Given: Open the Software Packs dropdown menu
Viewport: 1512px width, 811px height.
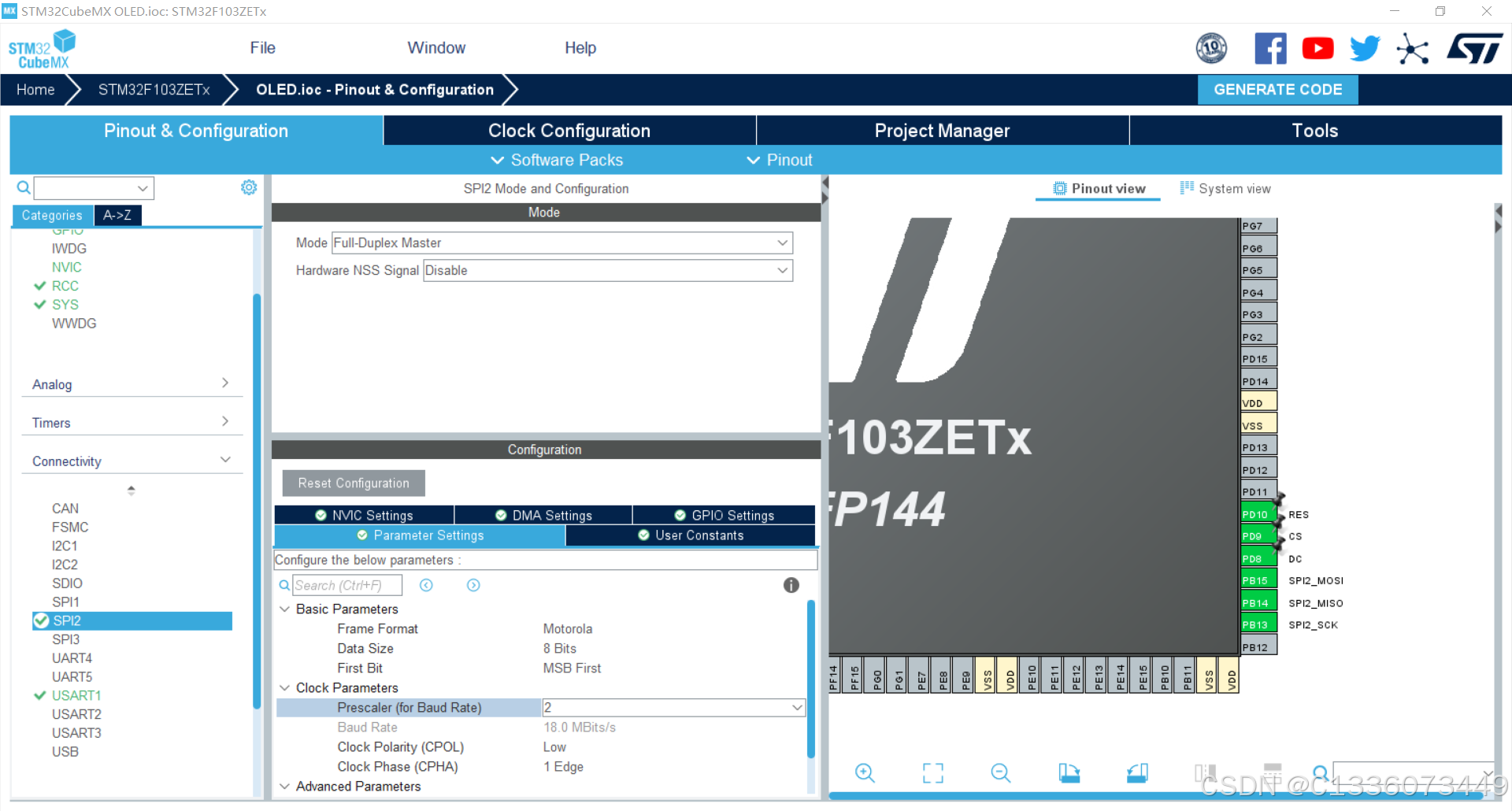Looking at the screenshot, I should point(557,160).
